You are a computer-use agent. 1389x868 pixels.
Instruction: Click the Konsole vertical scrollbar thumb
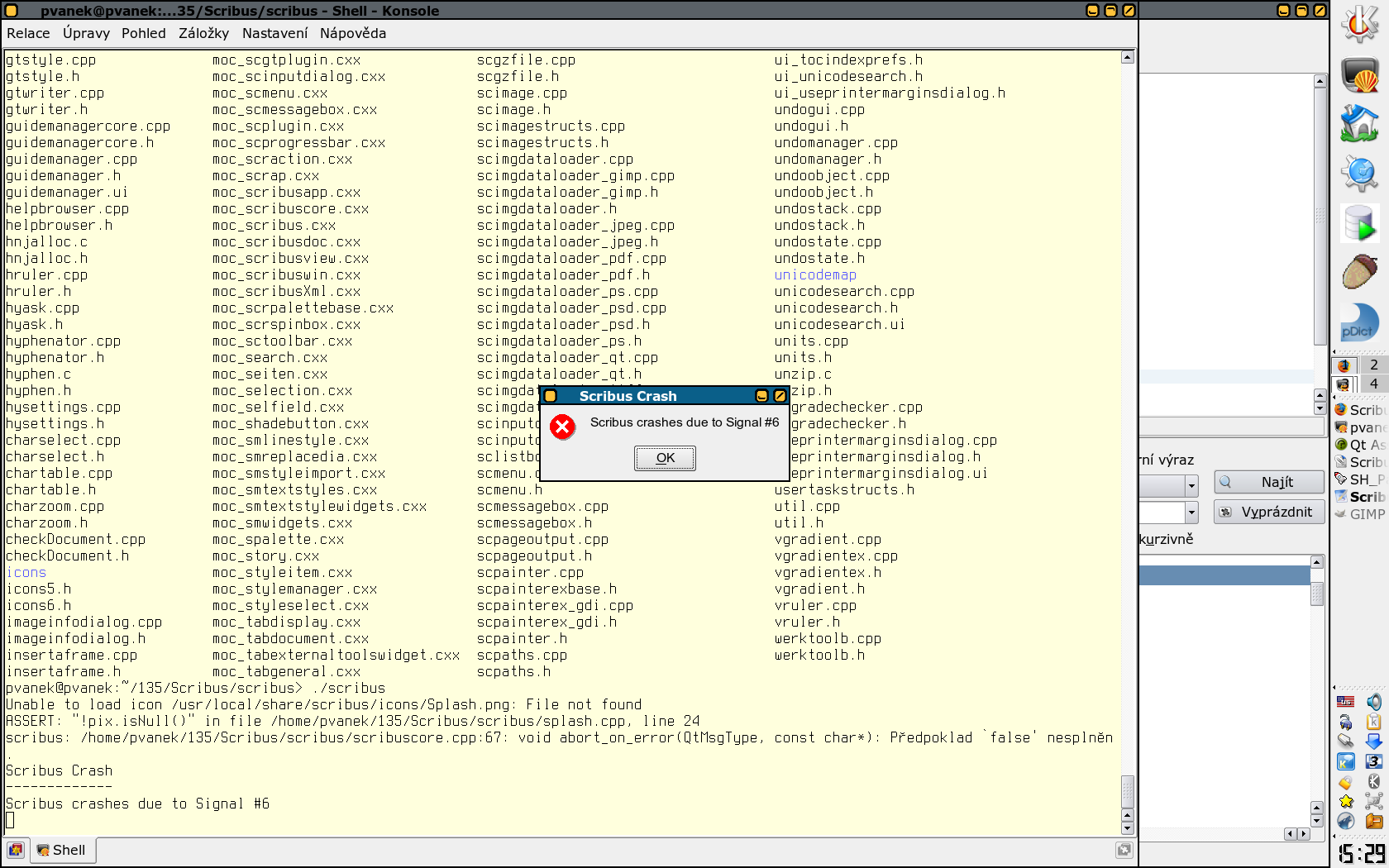(1127, 791)
